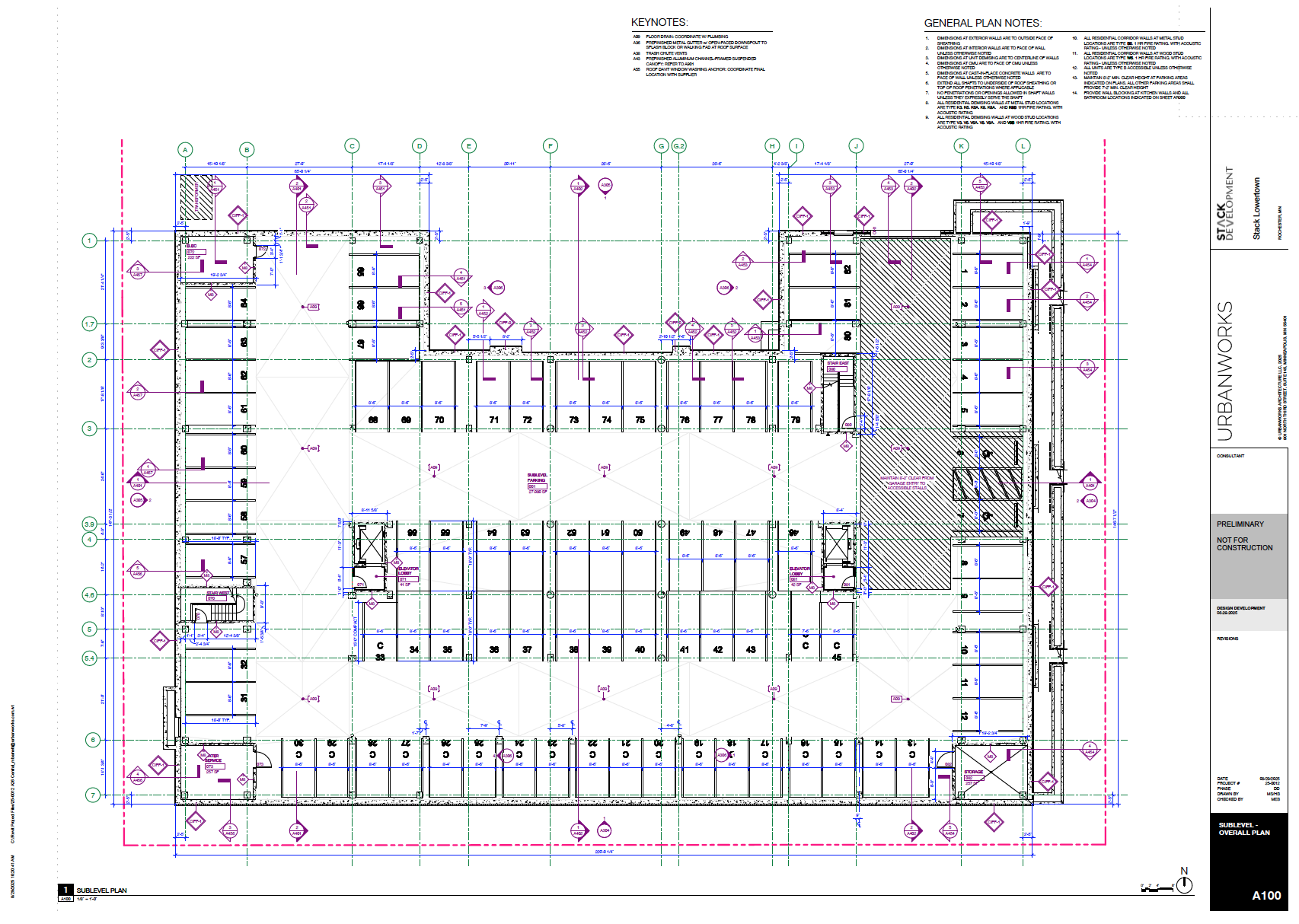Select the SUBLEVEL PLAN view title
This screenshot has height=924, width=1299.
point(101,891)
